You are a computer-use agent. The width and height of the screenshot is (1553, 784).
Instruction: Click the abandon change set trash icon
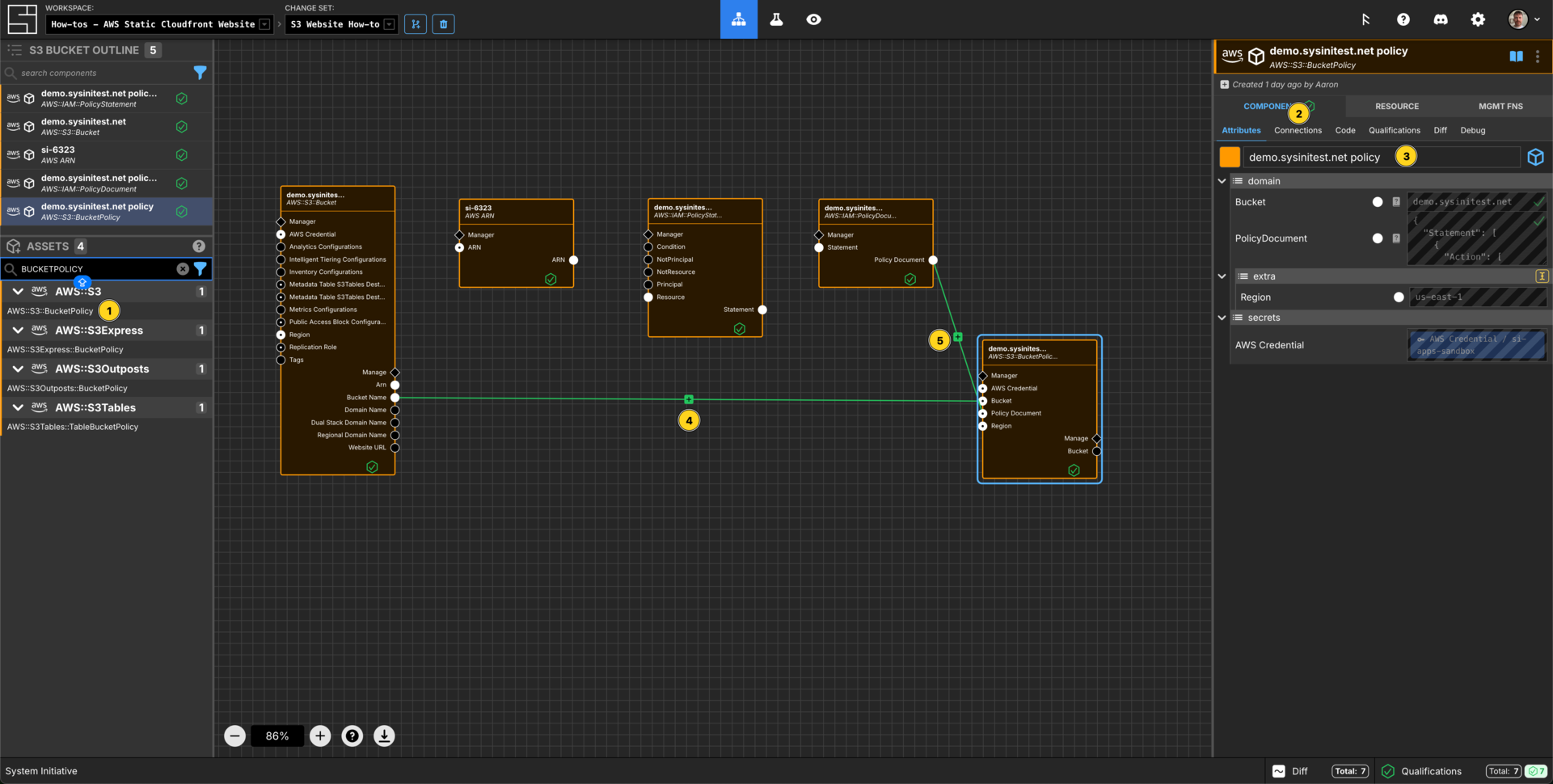click(x=443, y=24)
